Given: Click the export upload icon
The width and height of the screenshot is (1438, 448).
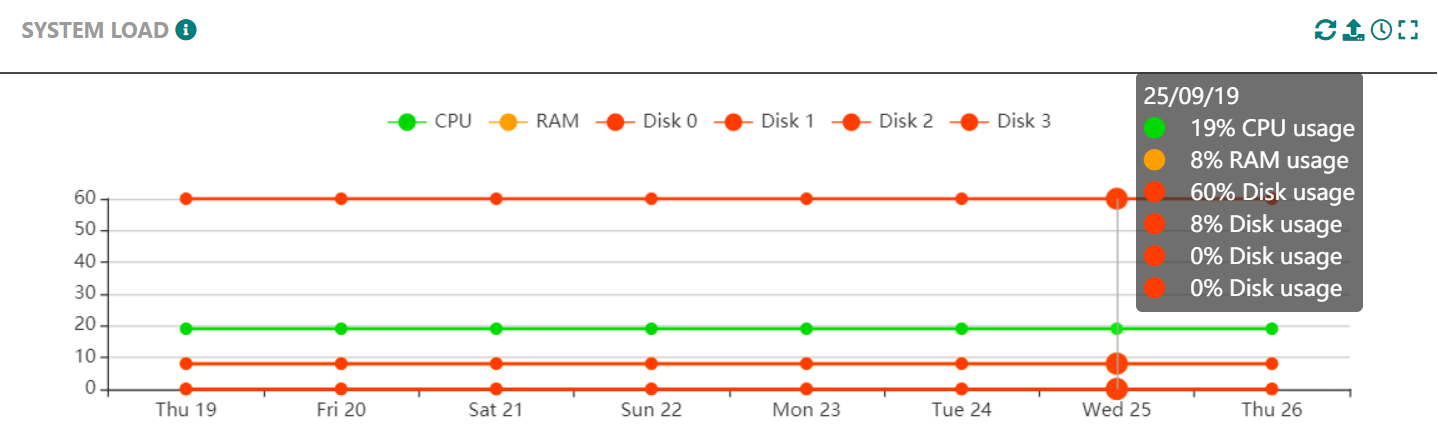Looking at the screenshot, I should click(1353, 30).
